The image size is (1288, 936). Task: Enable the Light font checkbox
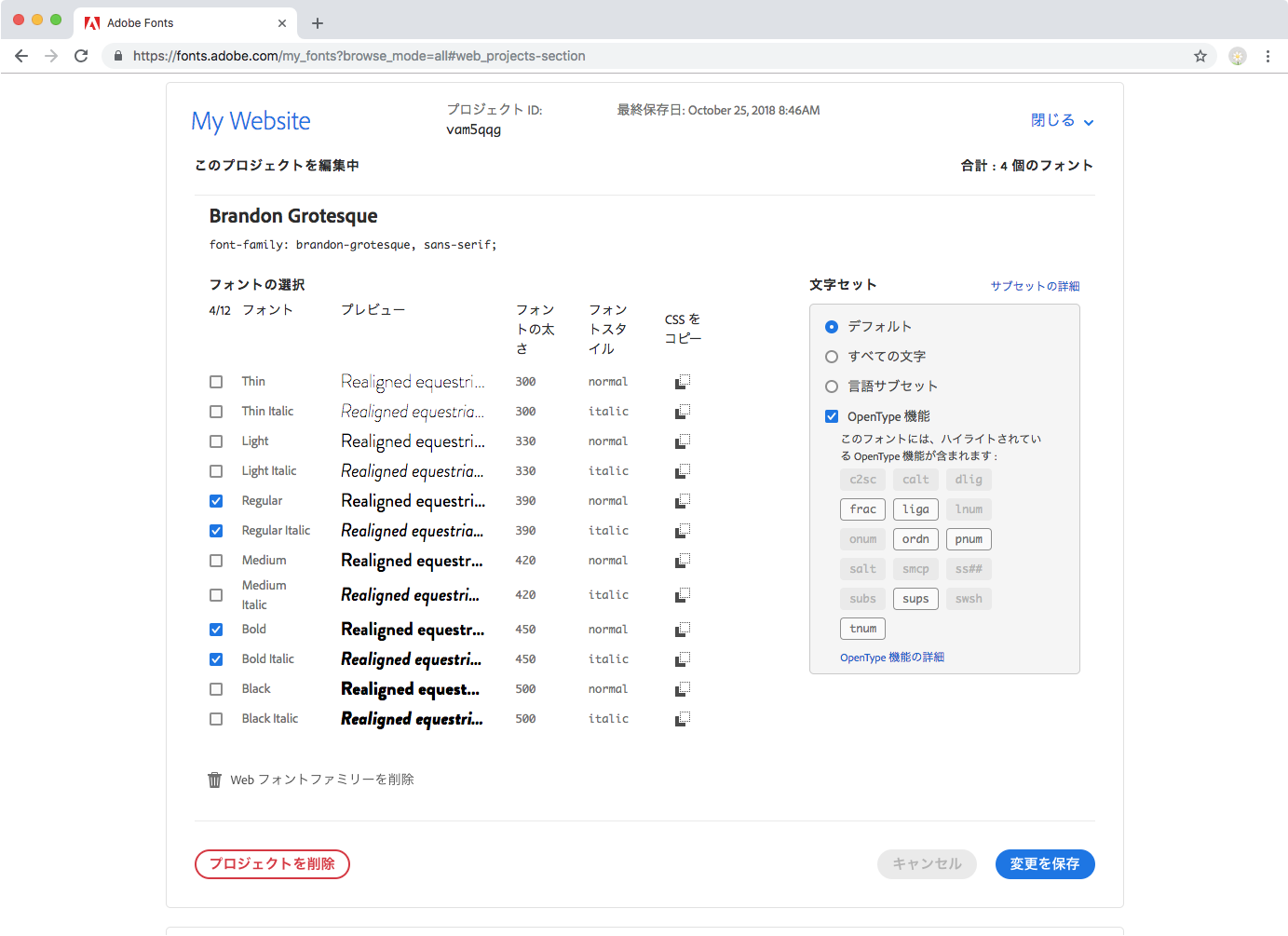(216, 441)
